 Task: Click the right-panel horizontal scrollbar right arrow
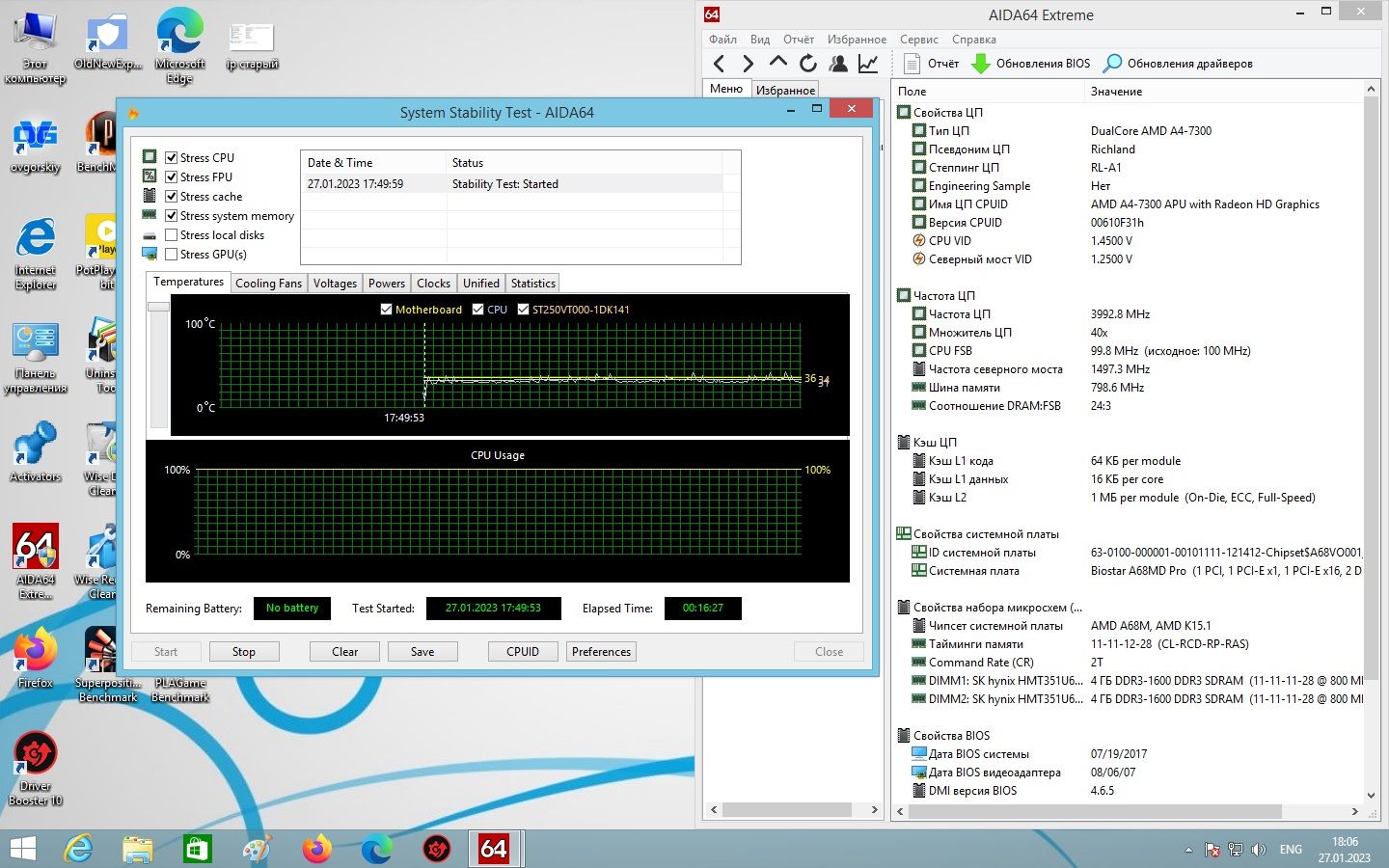(1354, 810)
